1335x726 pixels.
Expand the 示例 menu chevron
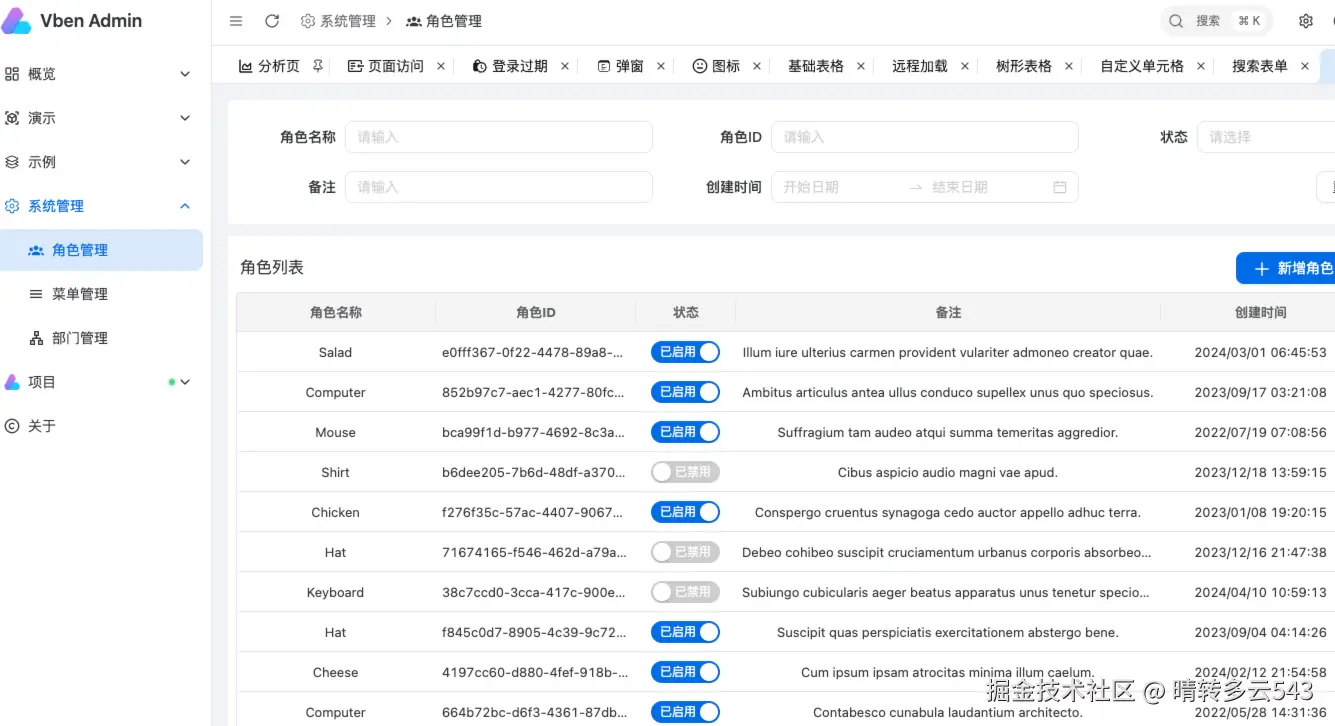(x=185, y=162)
